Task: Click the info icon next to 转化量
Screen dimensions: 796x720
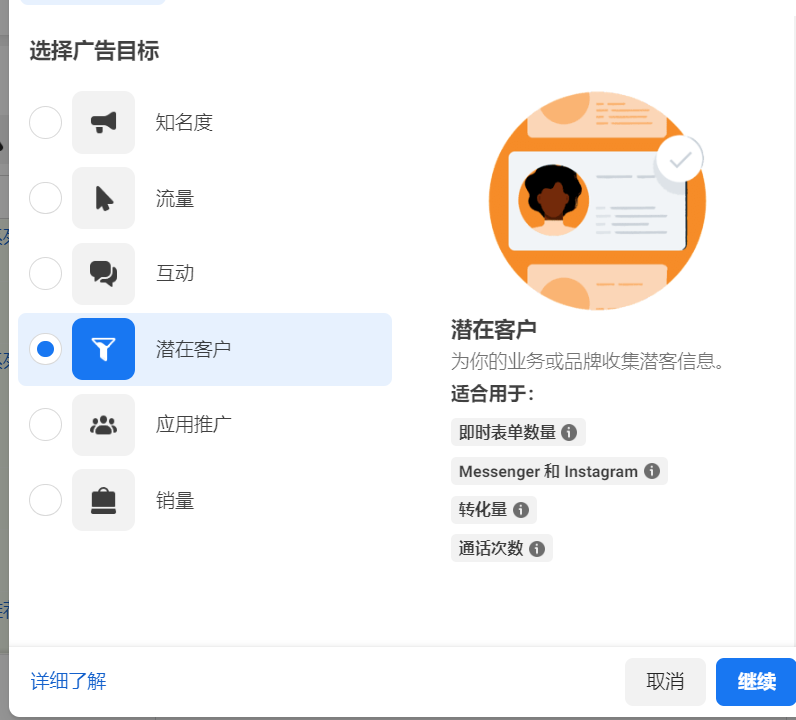Action: 521,510
